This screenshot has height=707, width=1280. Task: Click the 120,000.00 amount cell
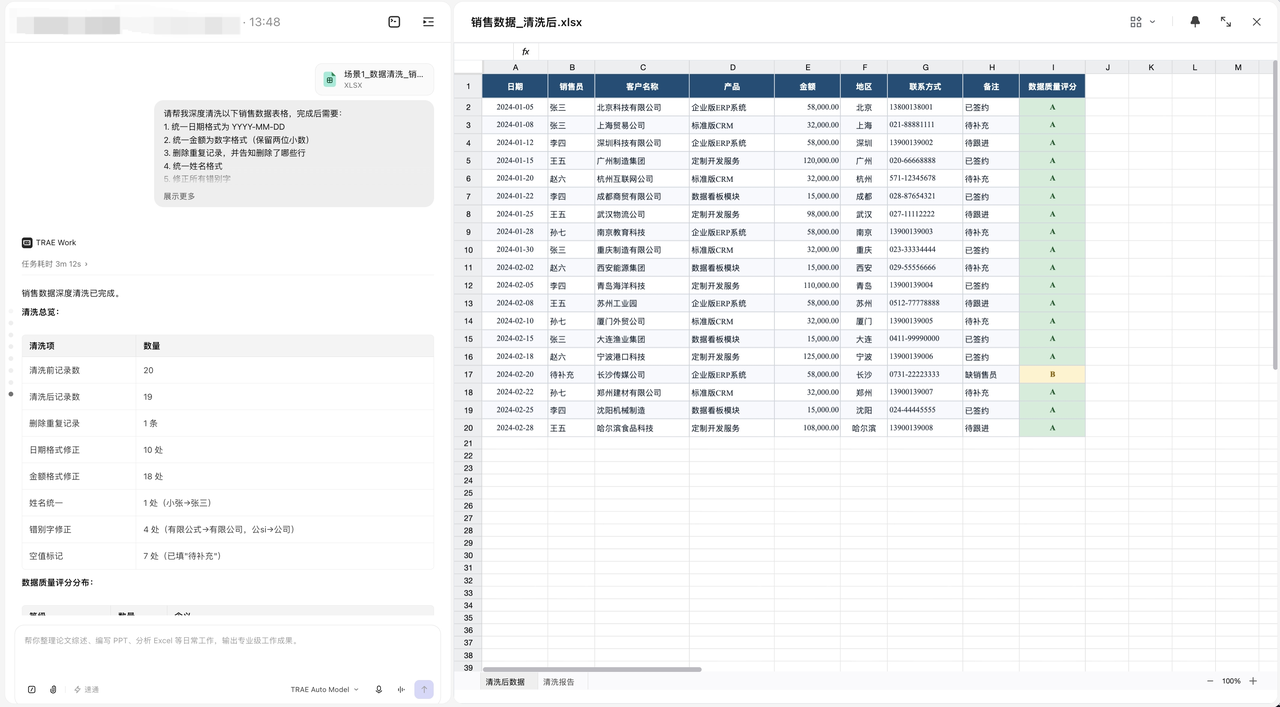808,160
